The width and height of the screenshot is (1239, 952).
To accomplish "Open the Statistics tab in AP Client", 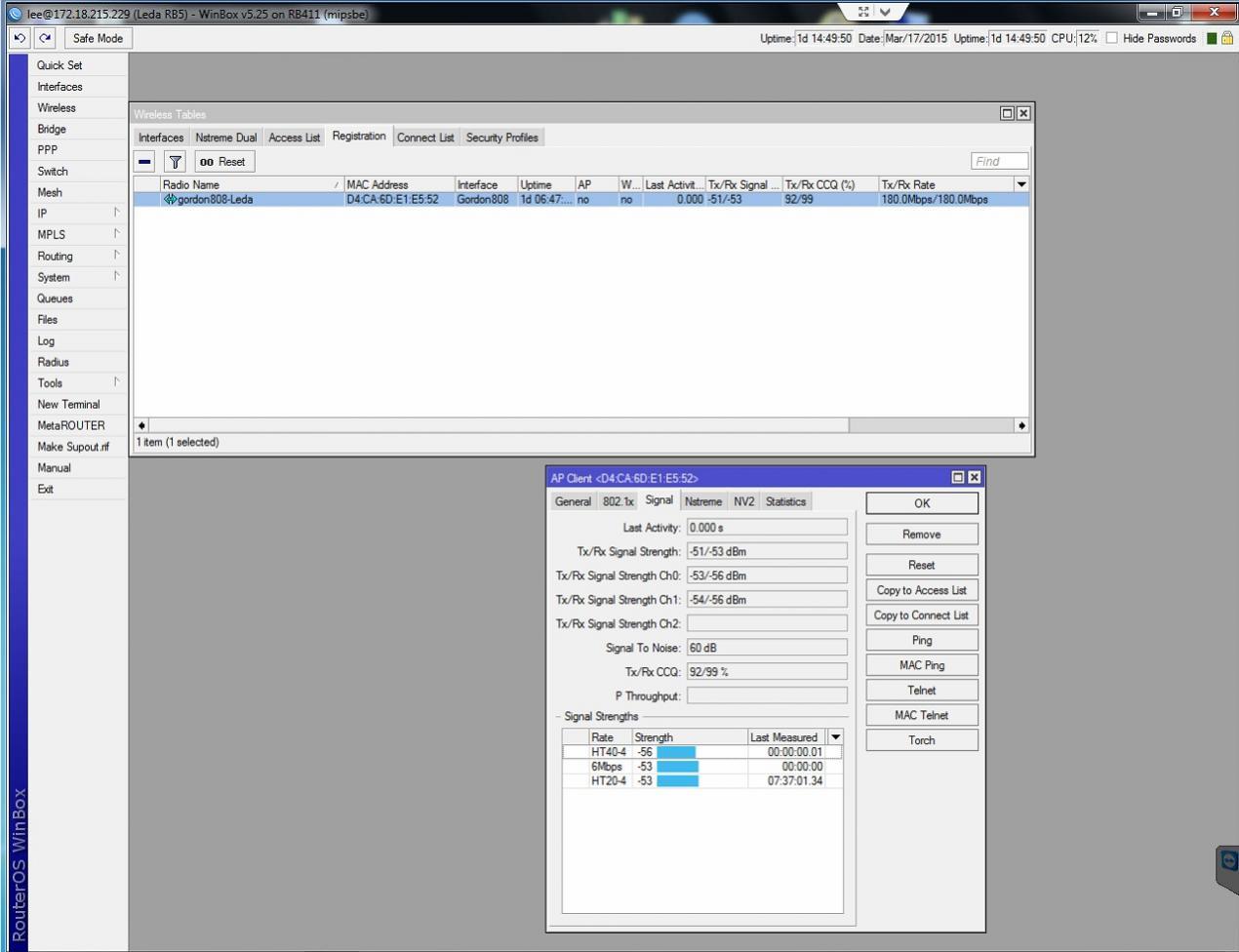I will [x=785, y=501].
